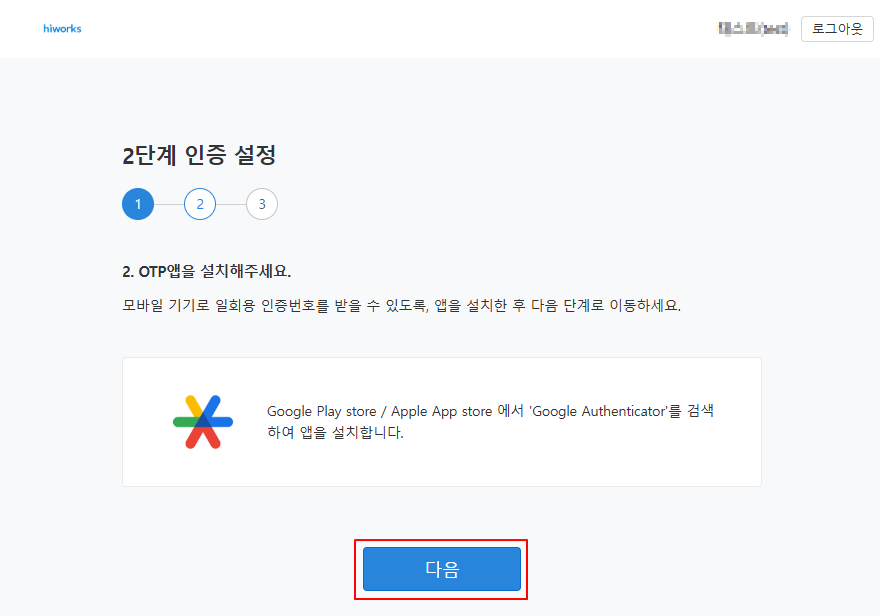
Task: Click the connector line between steps 1 and 2
Action: [x=169, y=204]
